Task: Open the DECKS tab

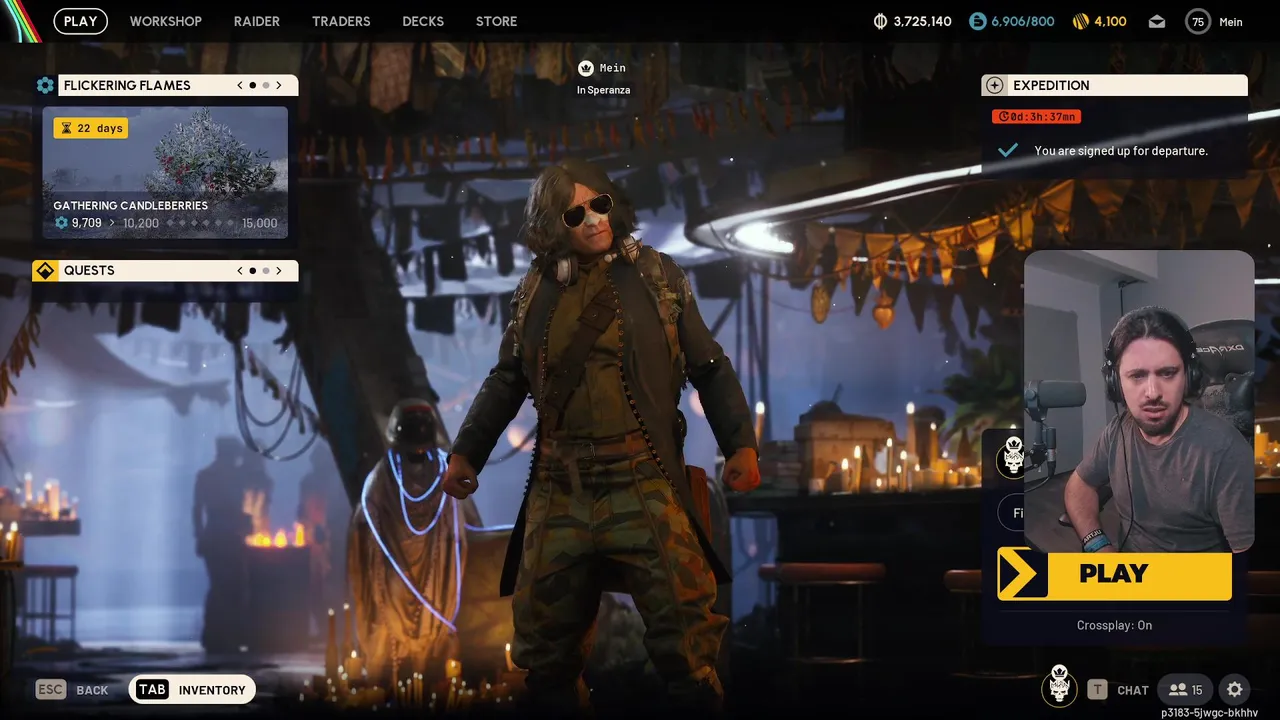Action: point(423,21)
